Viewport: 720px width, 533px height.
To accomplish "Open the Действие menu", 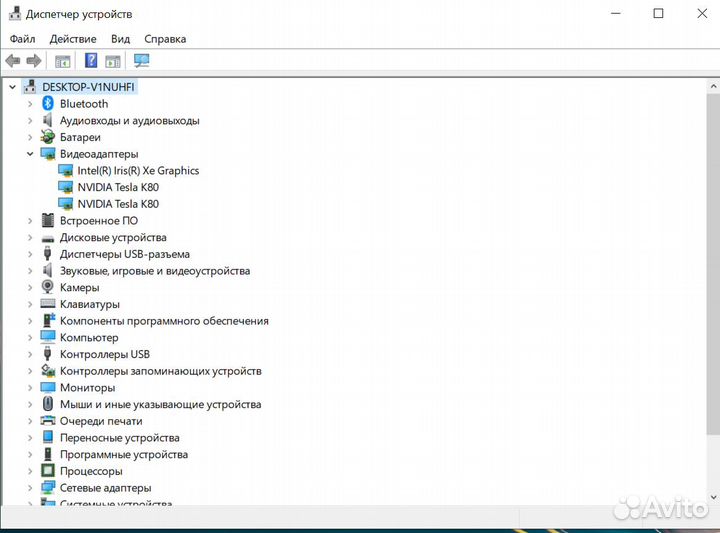I will click(73, 39).
